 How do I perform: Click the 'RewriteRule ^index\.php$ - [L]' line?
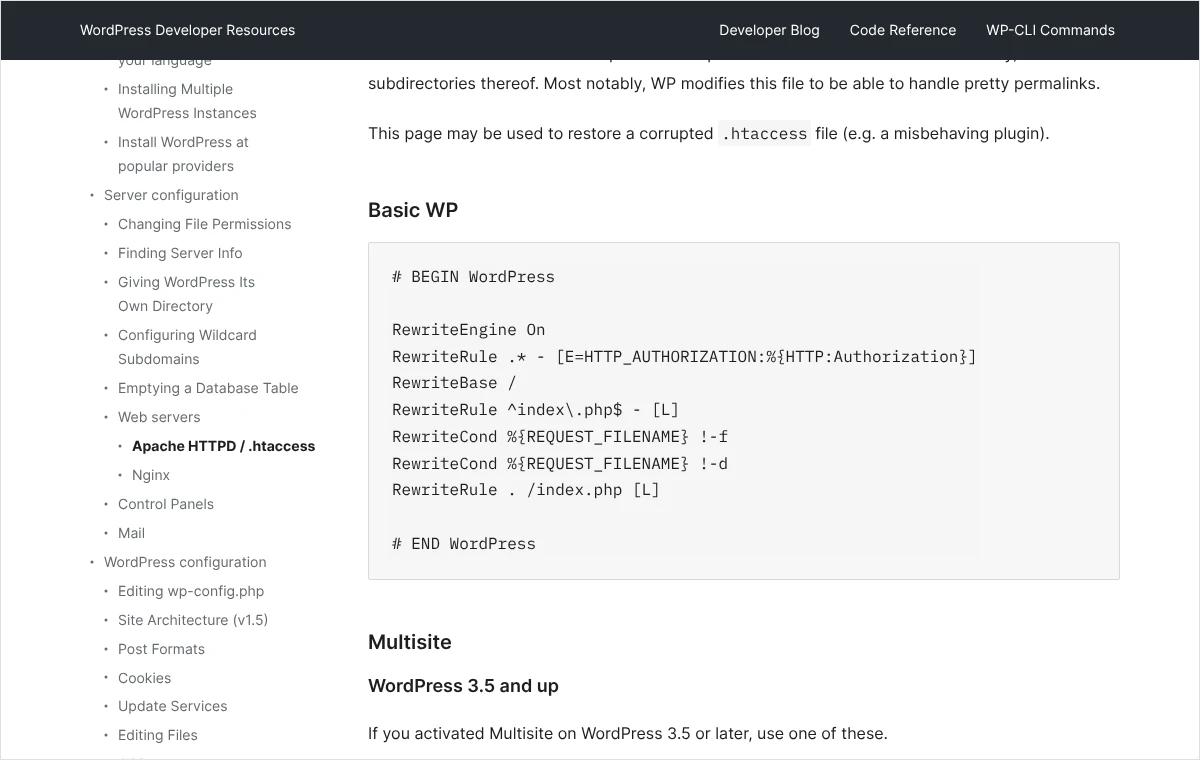535,410
